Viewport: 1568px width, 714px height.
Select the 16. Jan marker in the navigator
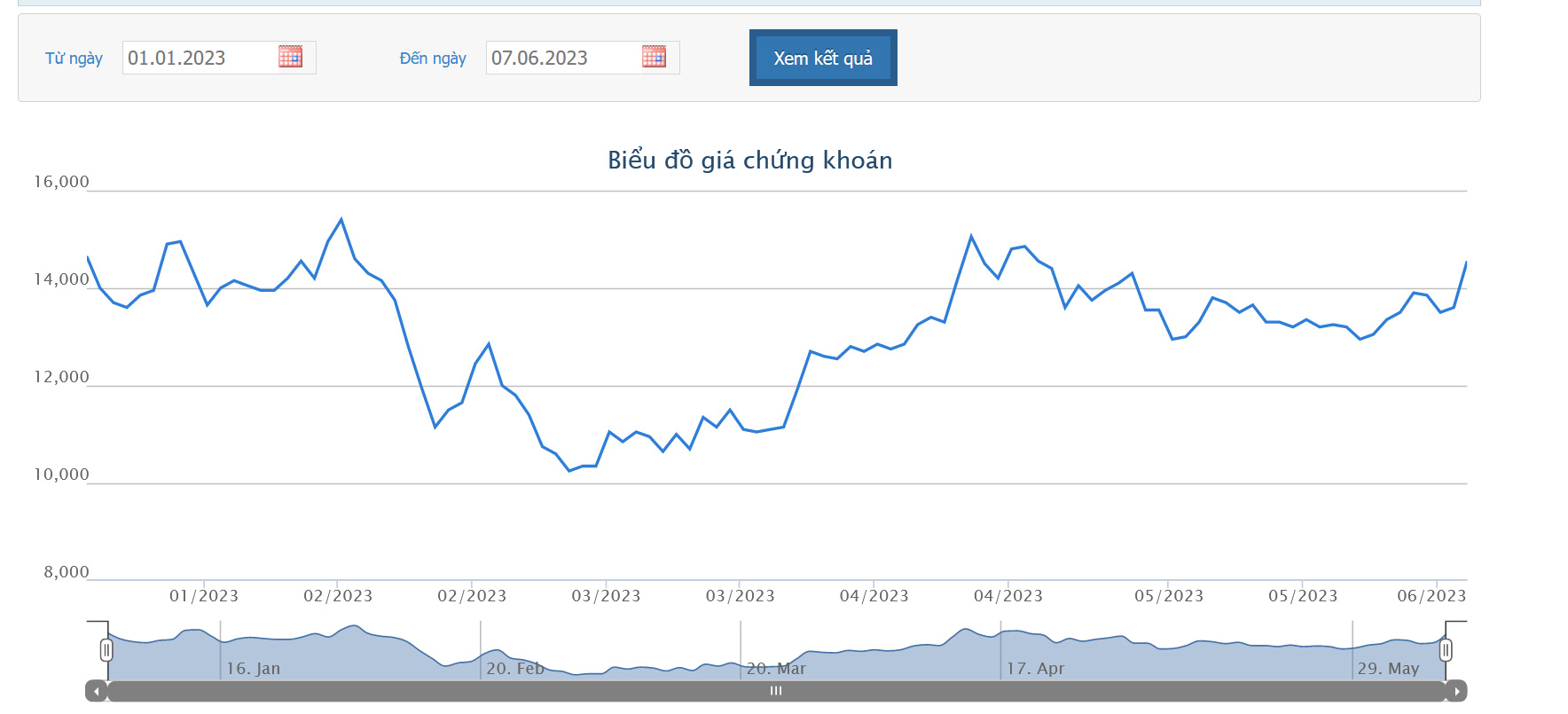(253, 669)
